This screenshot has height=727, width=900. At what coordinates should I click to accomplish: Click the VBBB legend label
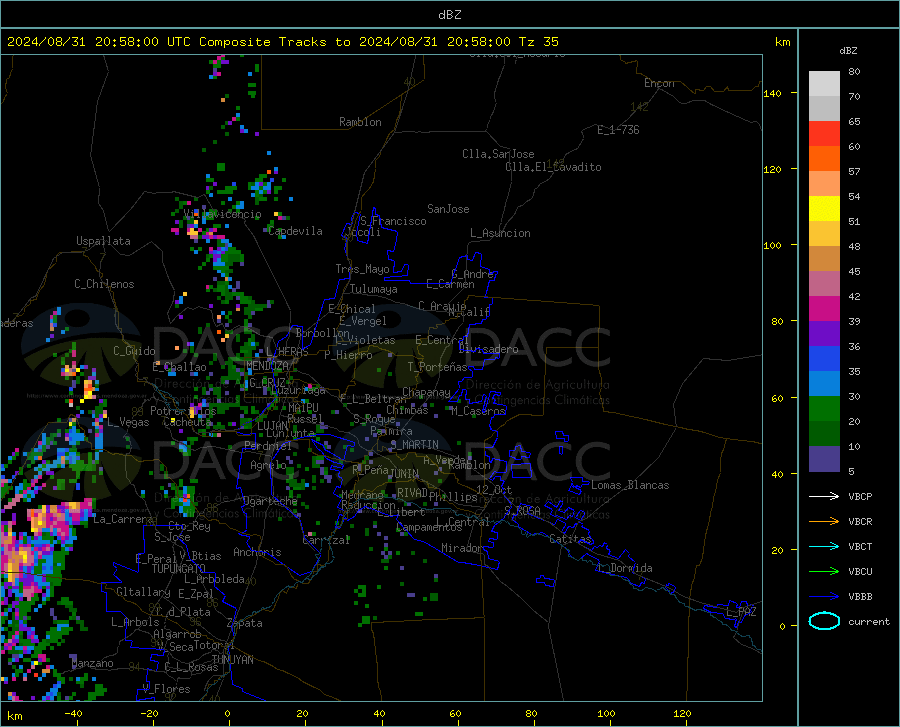click(860, 596)
